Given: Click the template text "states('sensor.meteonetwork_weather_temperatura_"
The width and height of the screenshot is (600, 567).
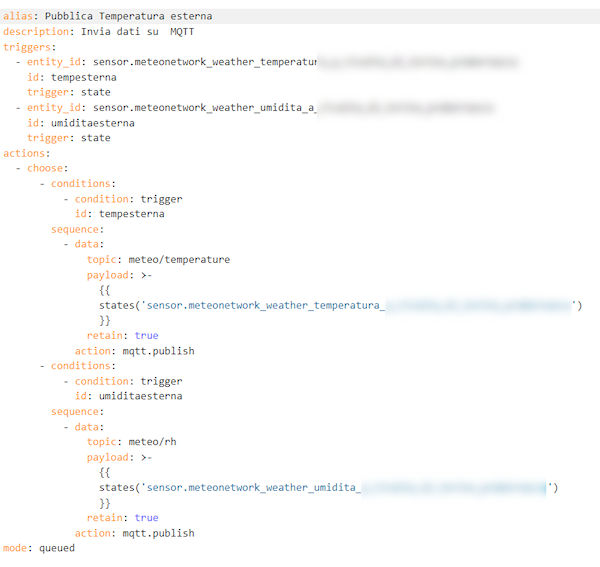Looking at the screenshot, I should pos(242,305).
